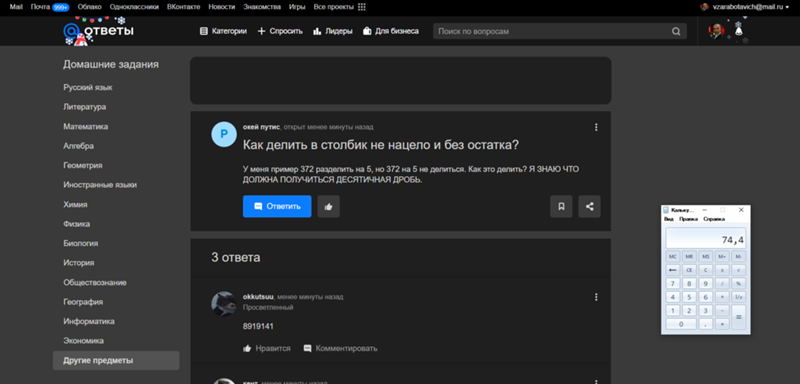Image resolution: width=800 pixels, height=384 pixels.
Task: Click the decimal point key in Calculator
Action: tap(706, 324)
